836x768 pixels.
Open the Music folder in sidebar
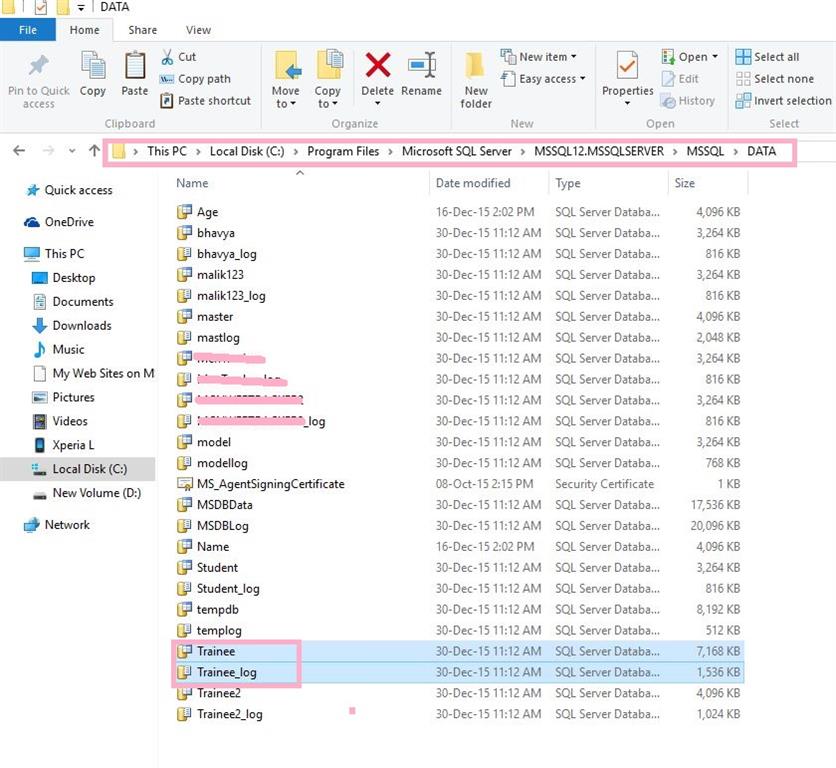(x=59, y=349)
